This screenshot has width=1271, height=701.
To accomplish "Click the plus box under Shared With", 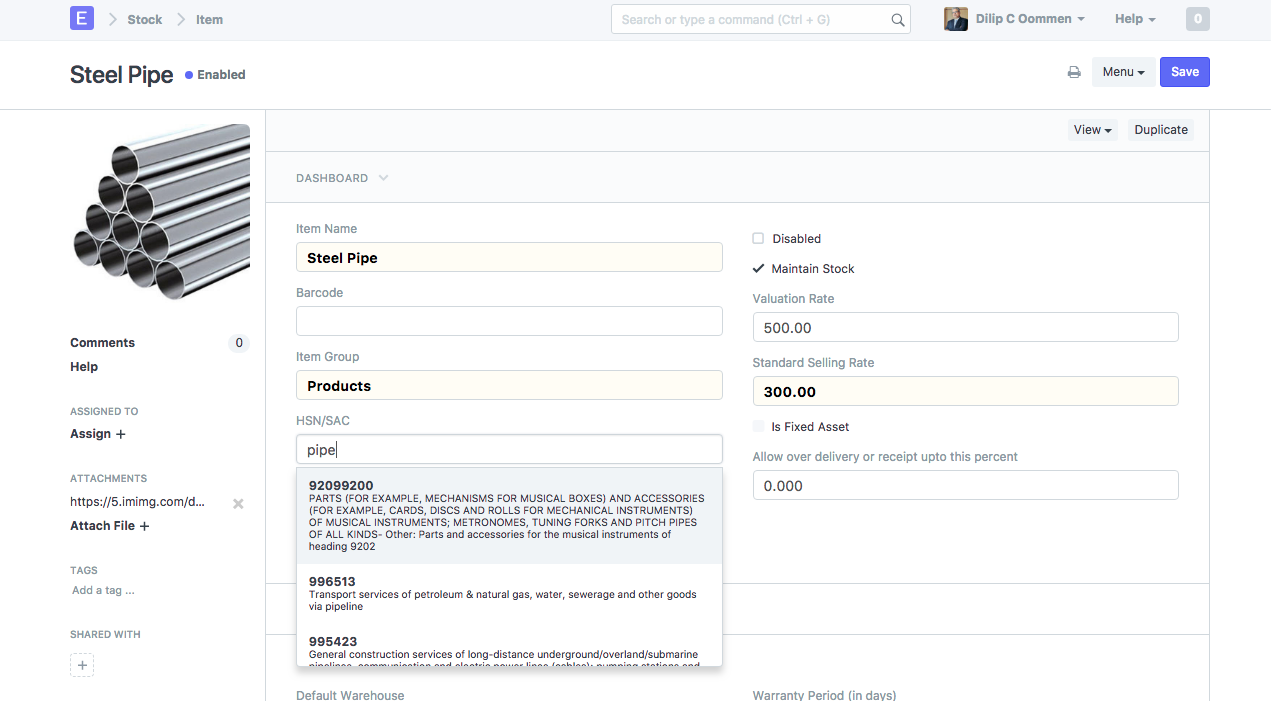I will point(82,665).
